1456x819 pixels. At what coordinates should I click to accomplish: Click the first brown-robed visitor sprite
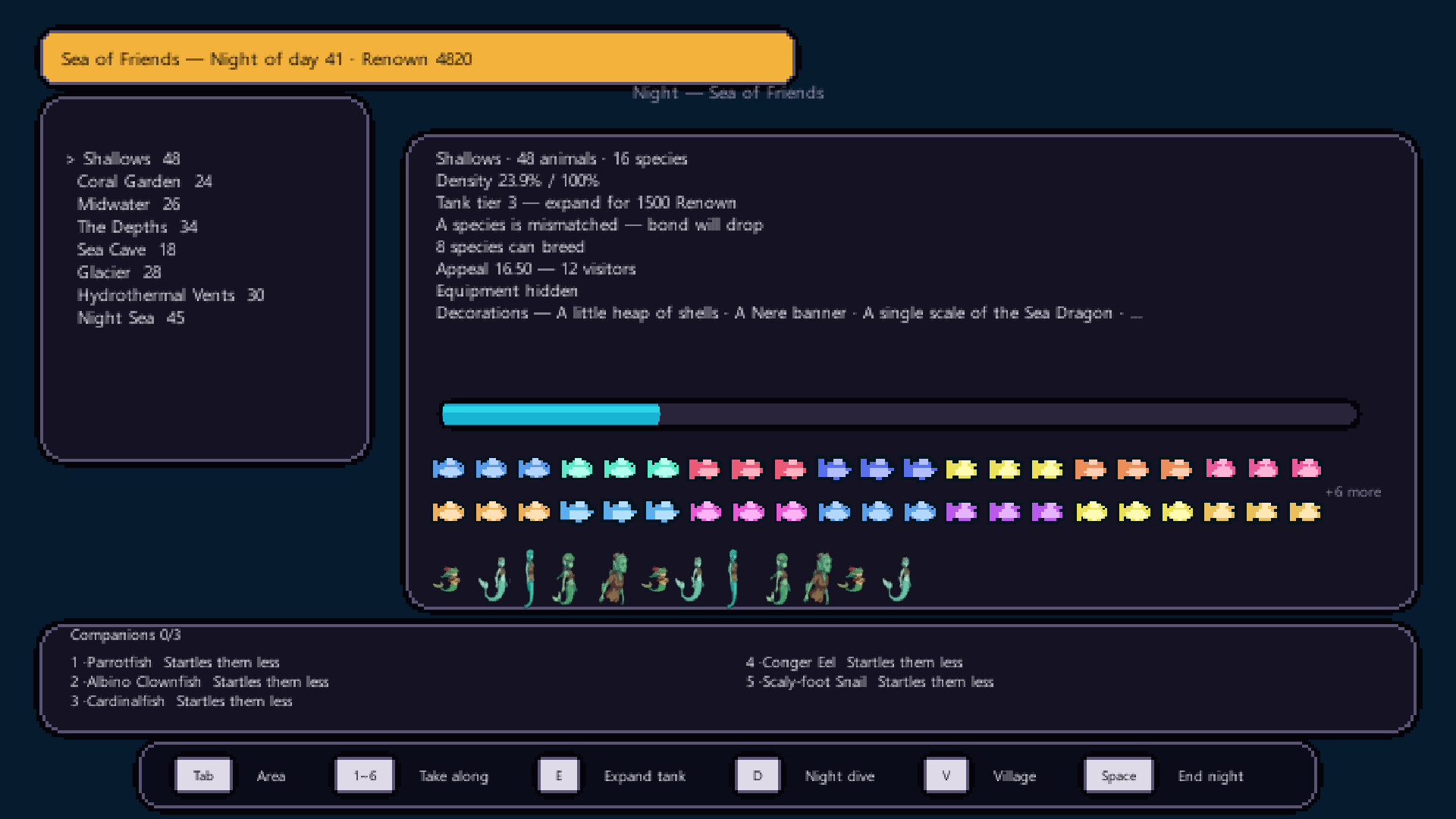coord(614,579)
